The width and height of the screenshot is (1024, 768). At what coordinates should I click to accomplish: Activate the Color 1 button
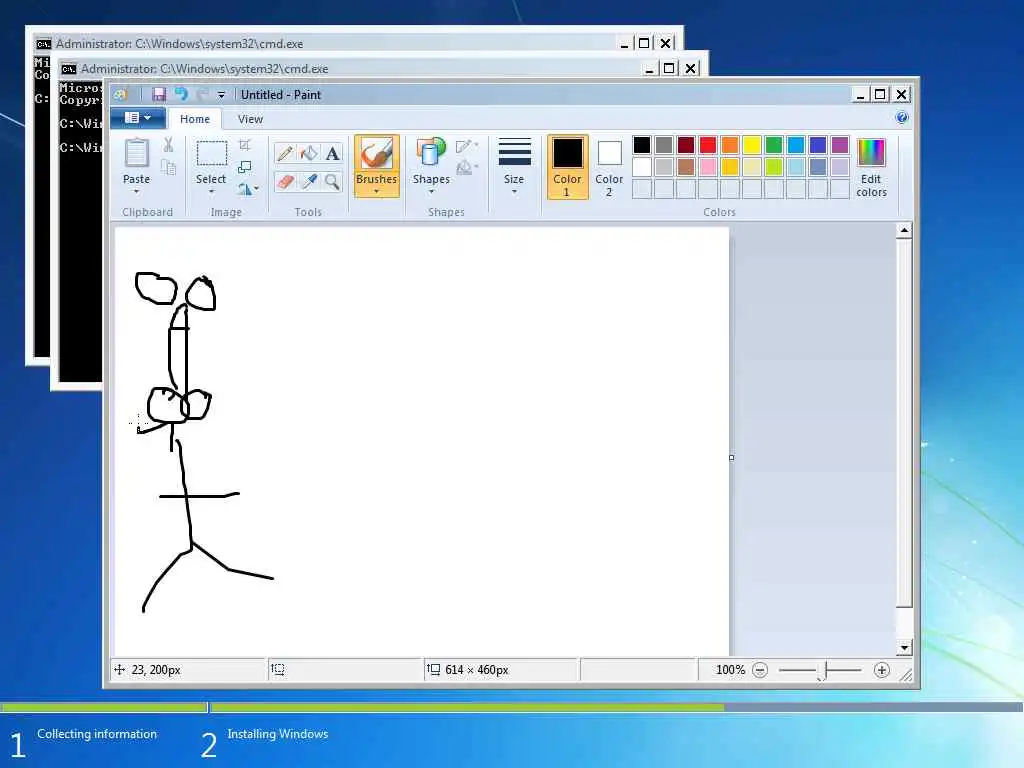568,167
